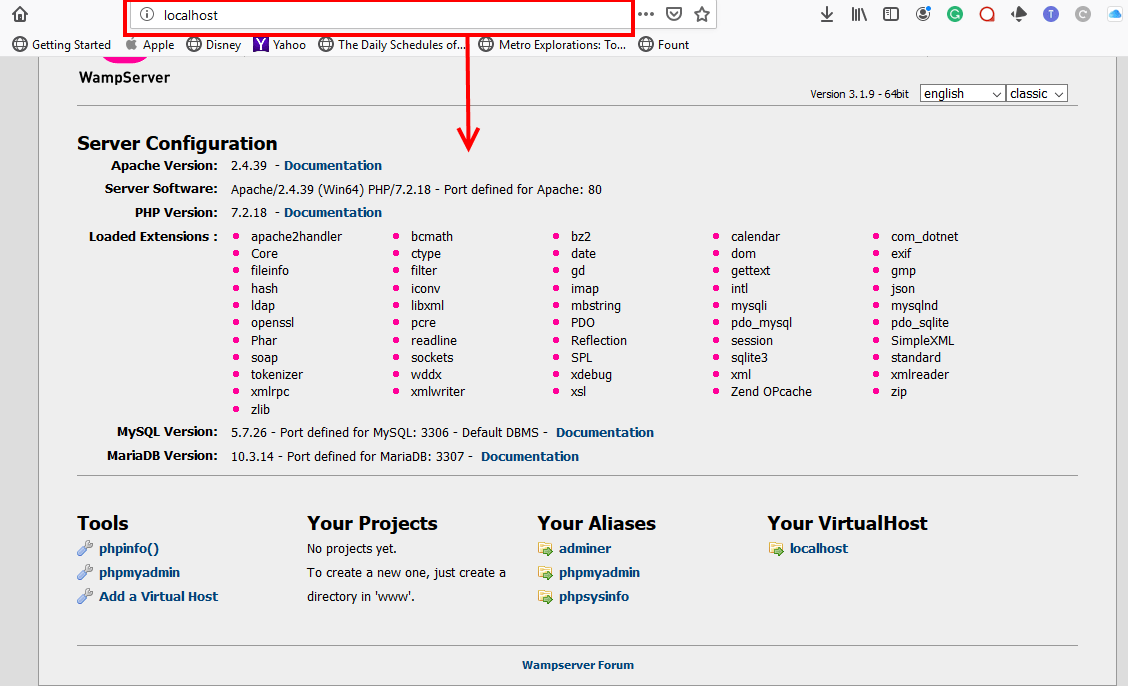Click the folder icon beside phpmyadmin alias
1128x686 pixels.
tap(545, 573)
